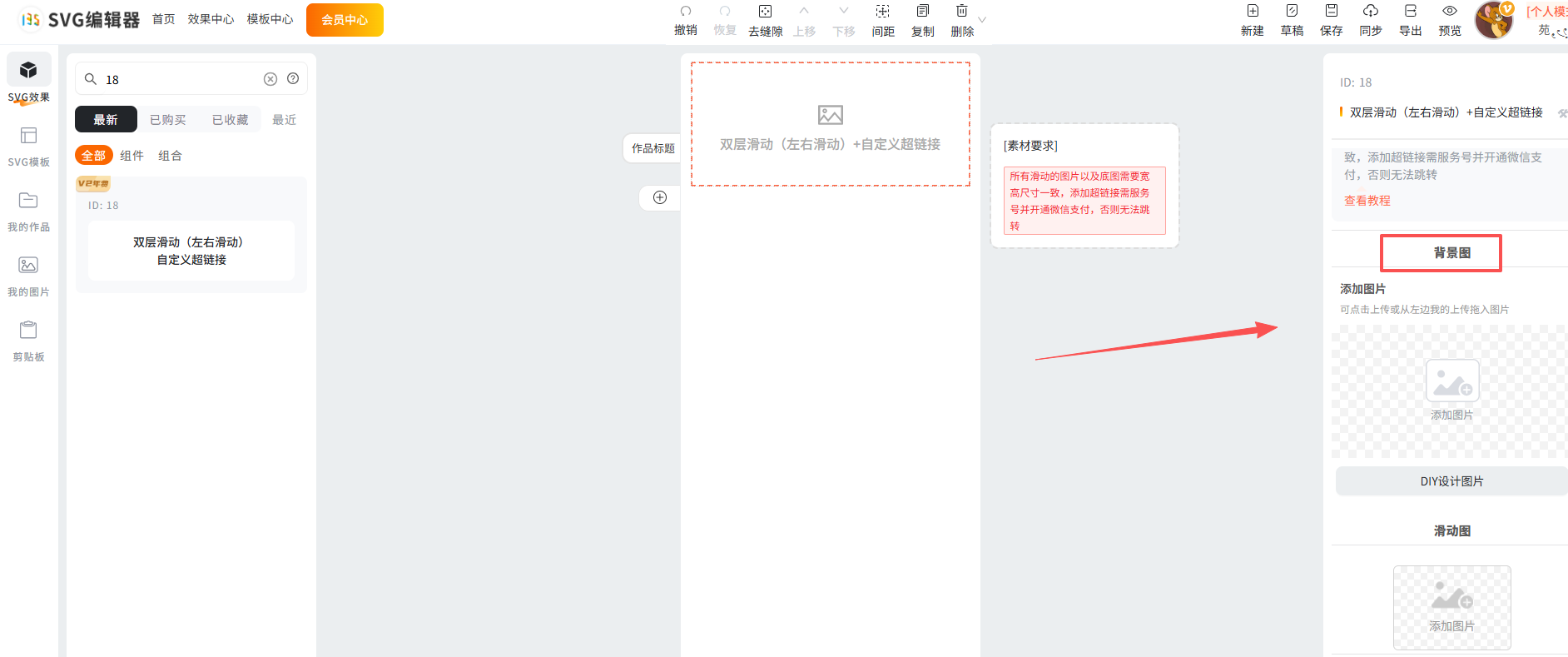Open preview (预览) with the eye icon

1449,12
